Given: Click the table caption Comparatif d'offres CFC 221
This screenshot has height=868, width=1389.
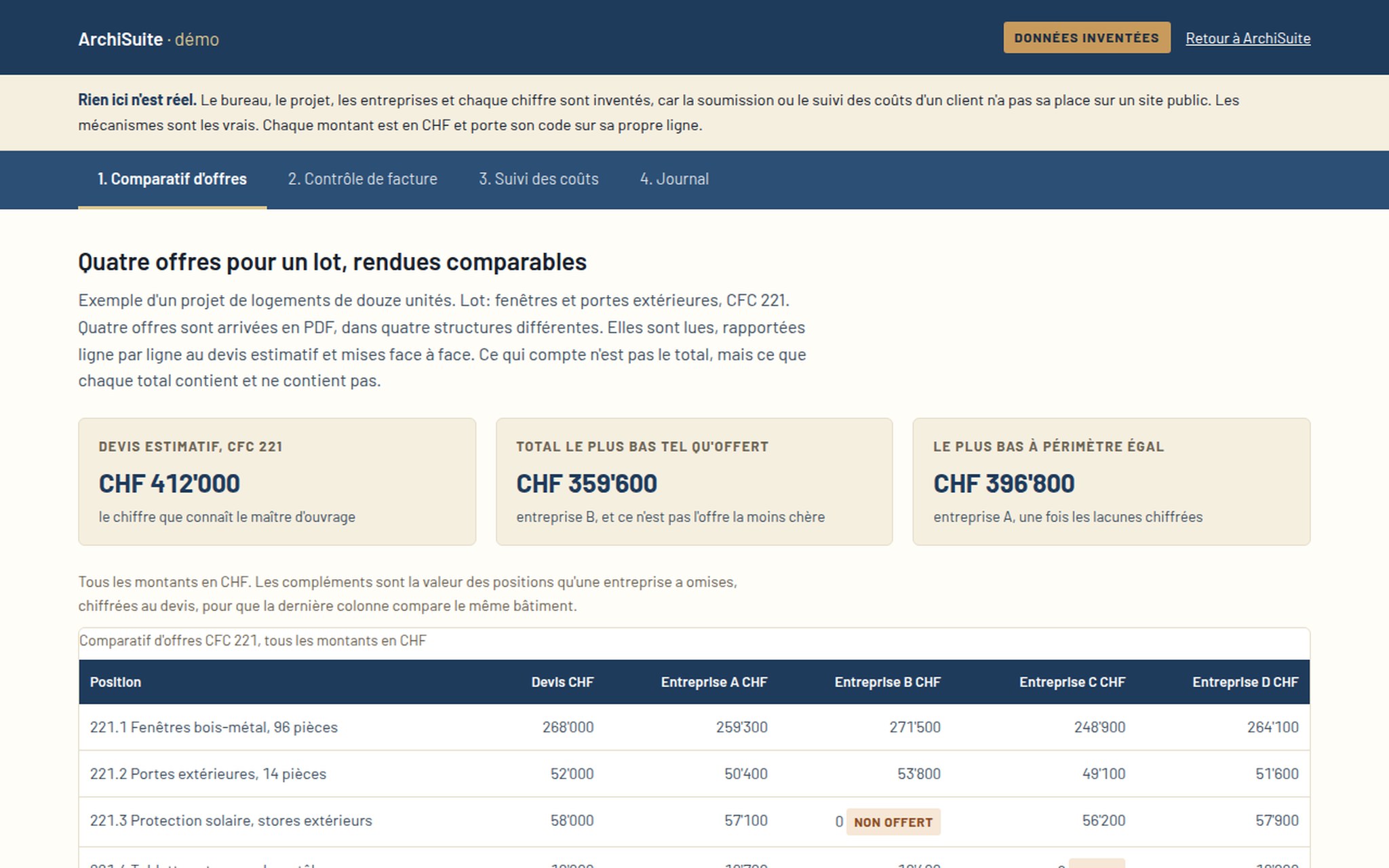Looking at the screenshot, I should click(252, 641).
